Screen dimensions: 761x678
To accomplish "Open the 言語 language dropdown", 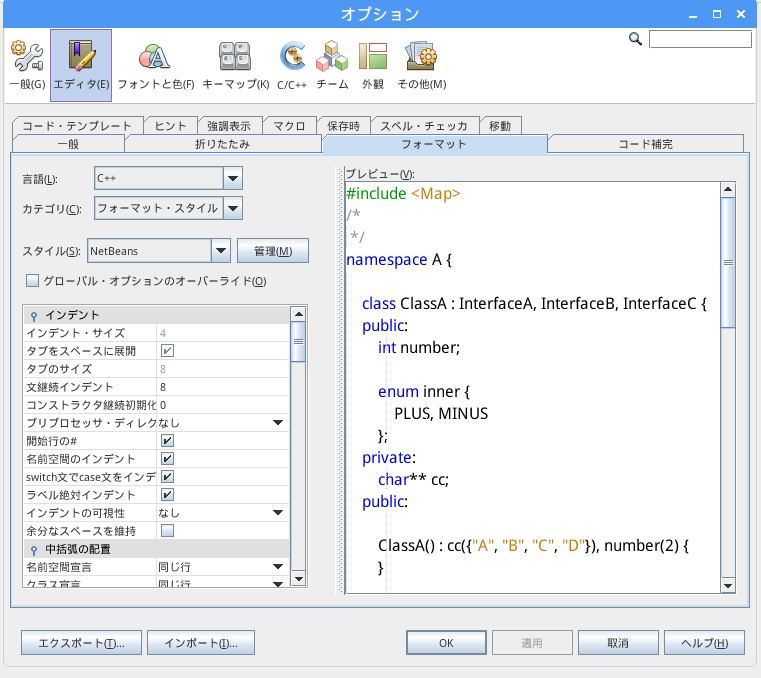I will 232,179.
